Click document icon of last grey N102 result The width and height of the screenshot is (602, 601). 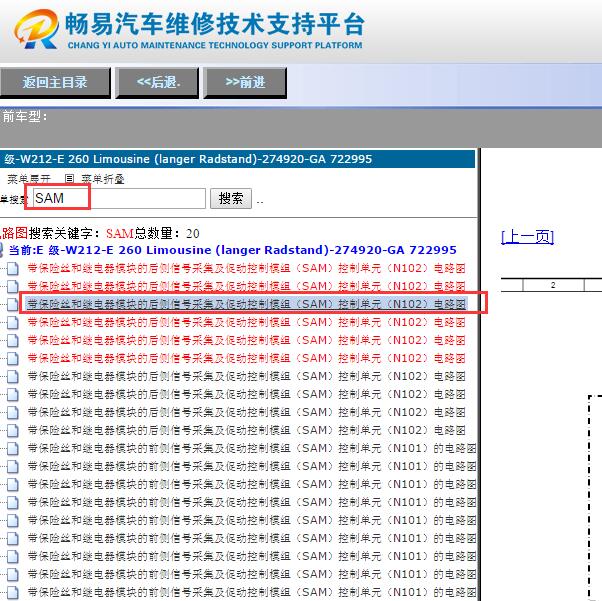coord(13,430)
